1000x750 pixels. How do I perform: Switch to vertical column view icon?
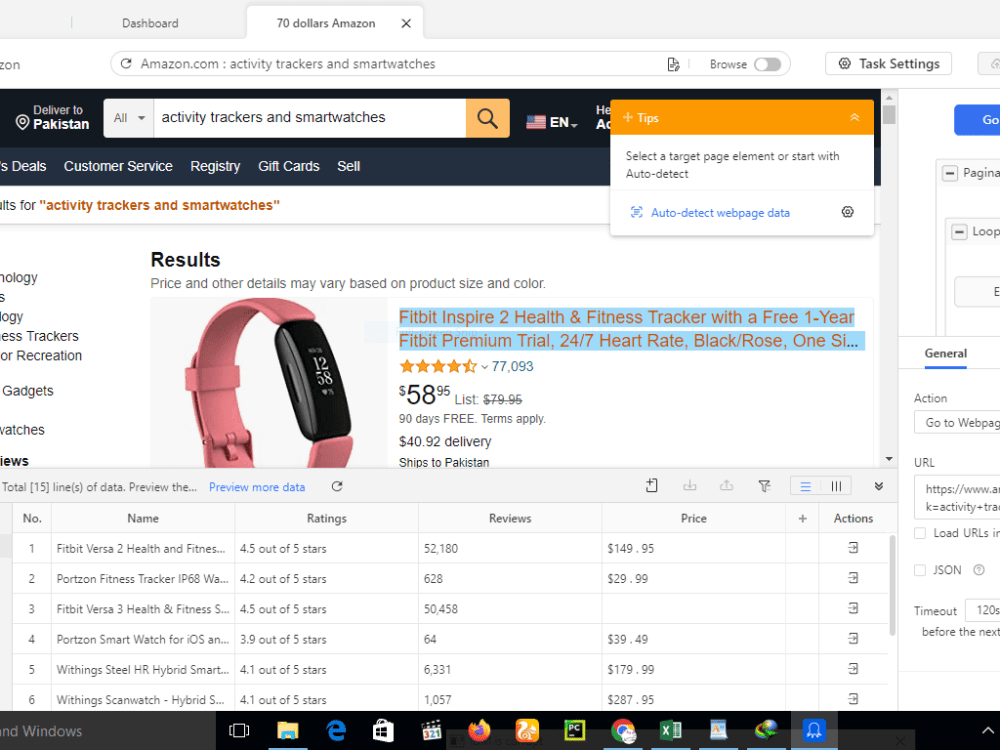836,487
